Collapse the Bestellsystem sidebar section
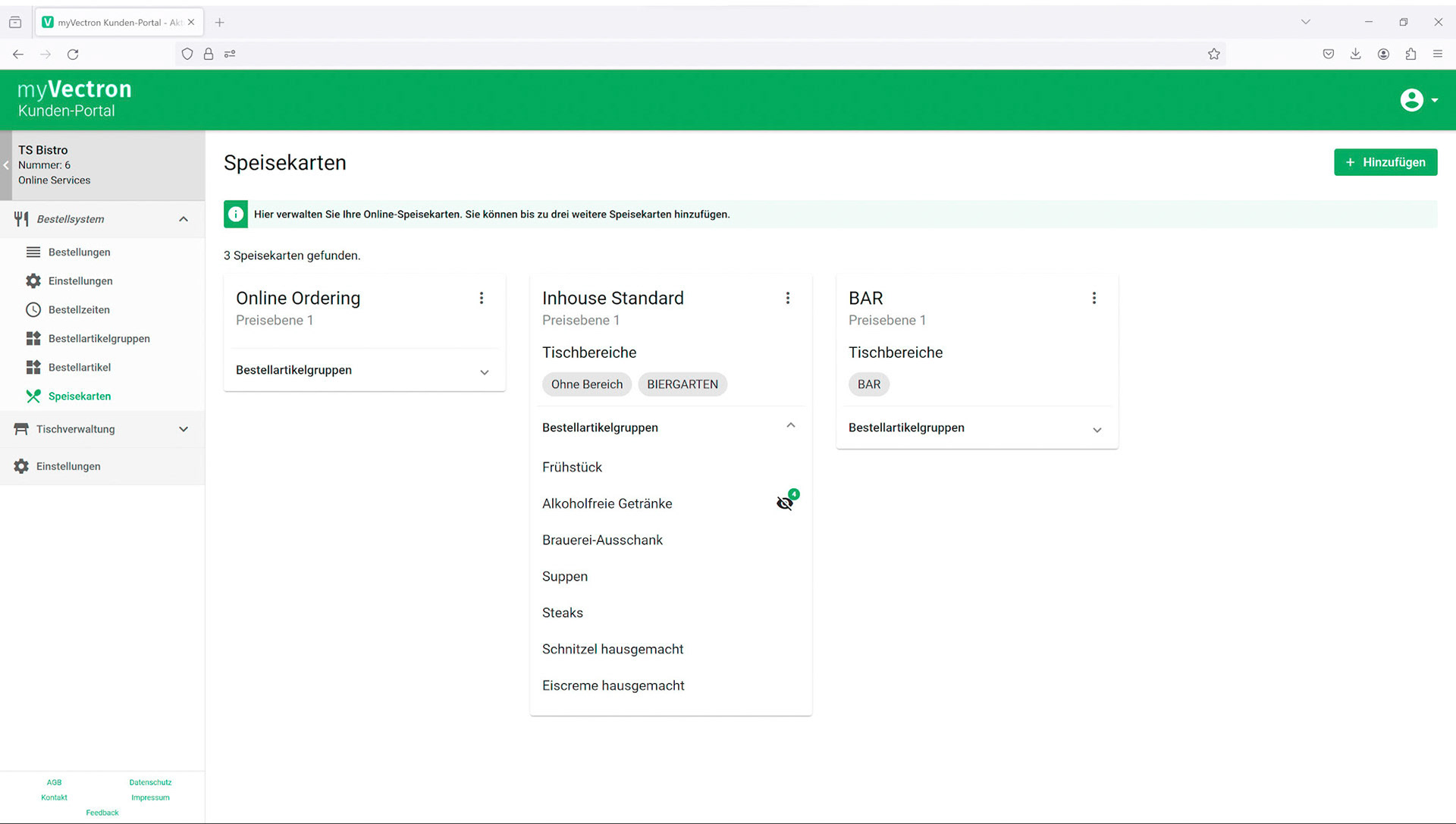Viewport: 1456px width, 824px height. pos(184,219)
